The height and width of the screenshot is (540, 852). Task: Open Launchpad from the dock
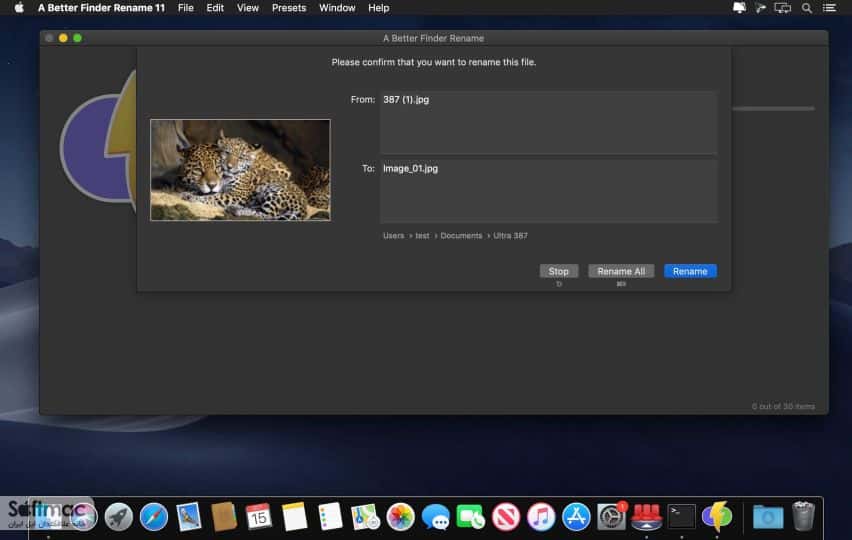pos(118,517)
